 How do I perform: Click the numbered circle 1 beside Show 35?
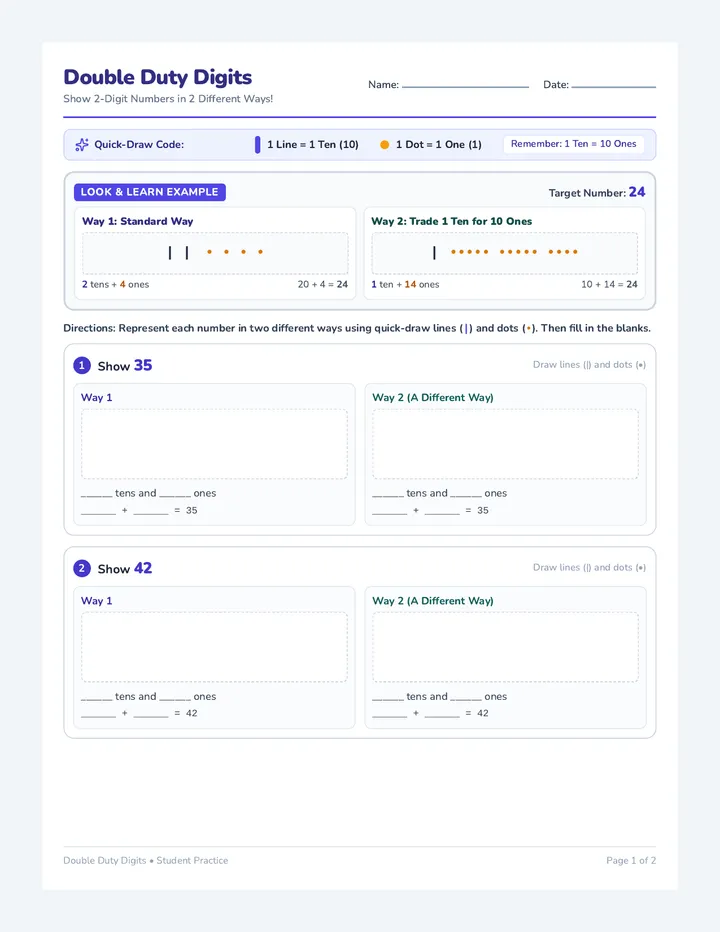click(82, 365)
